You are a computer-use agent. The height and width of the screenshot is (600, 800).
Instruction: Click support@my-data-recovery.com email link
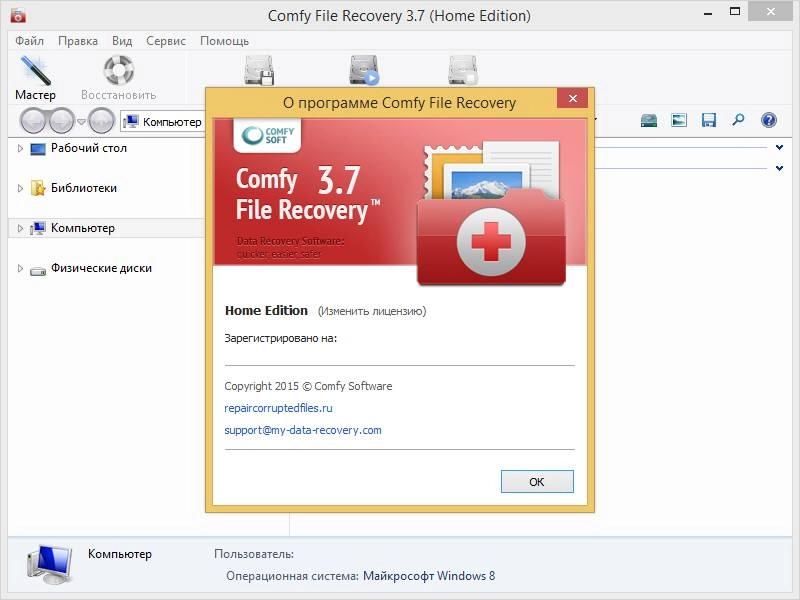tap(303, 430)
